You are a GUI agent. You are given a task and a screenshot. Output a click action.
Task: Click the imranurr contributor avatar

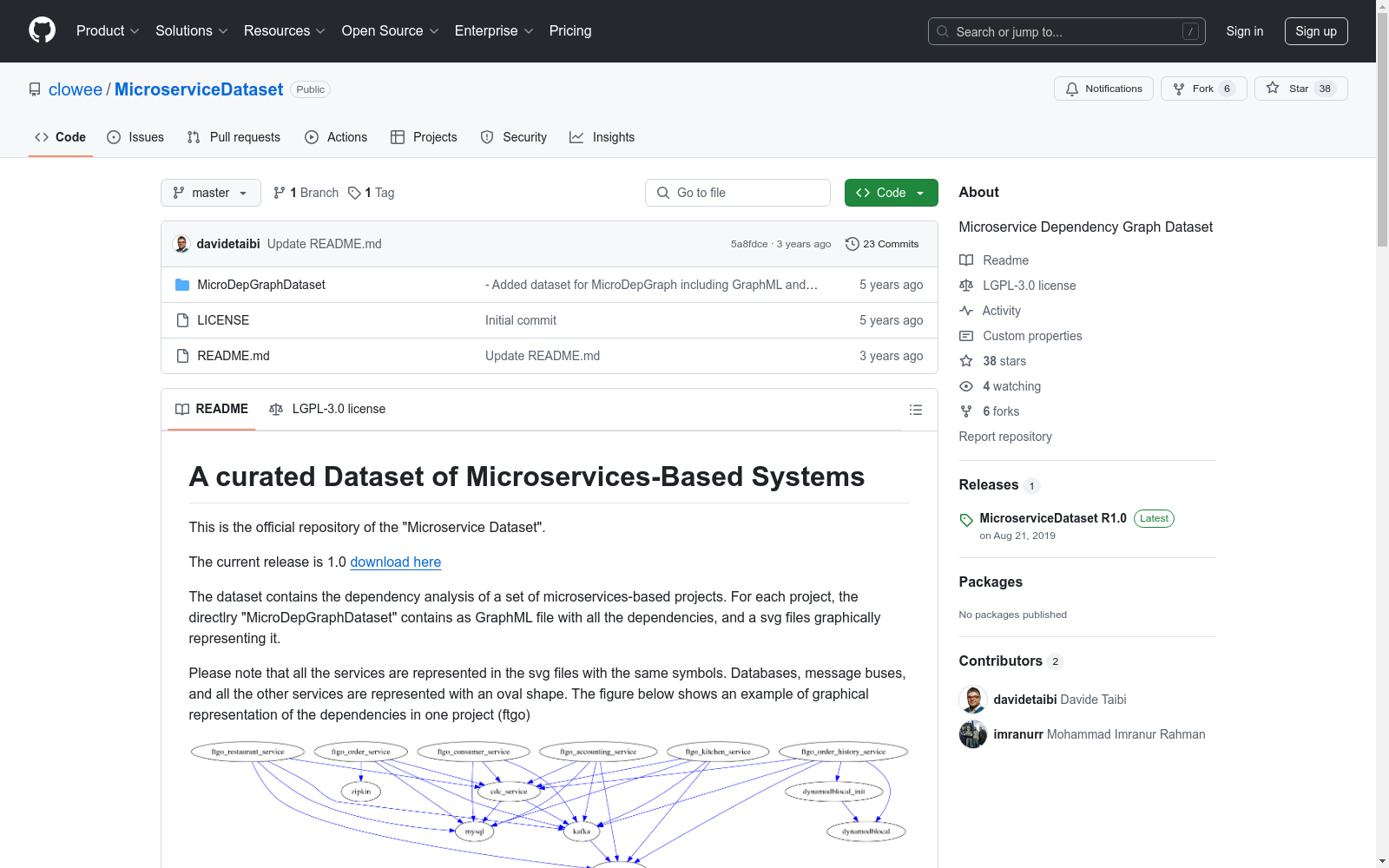click(x=973, y=734)
